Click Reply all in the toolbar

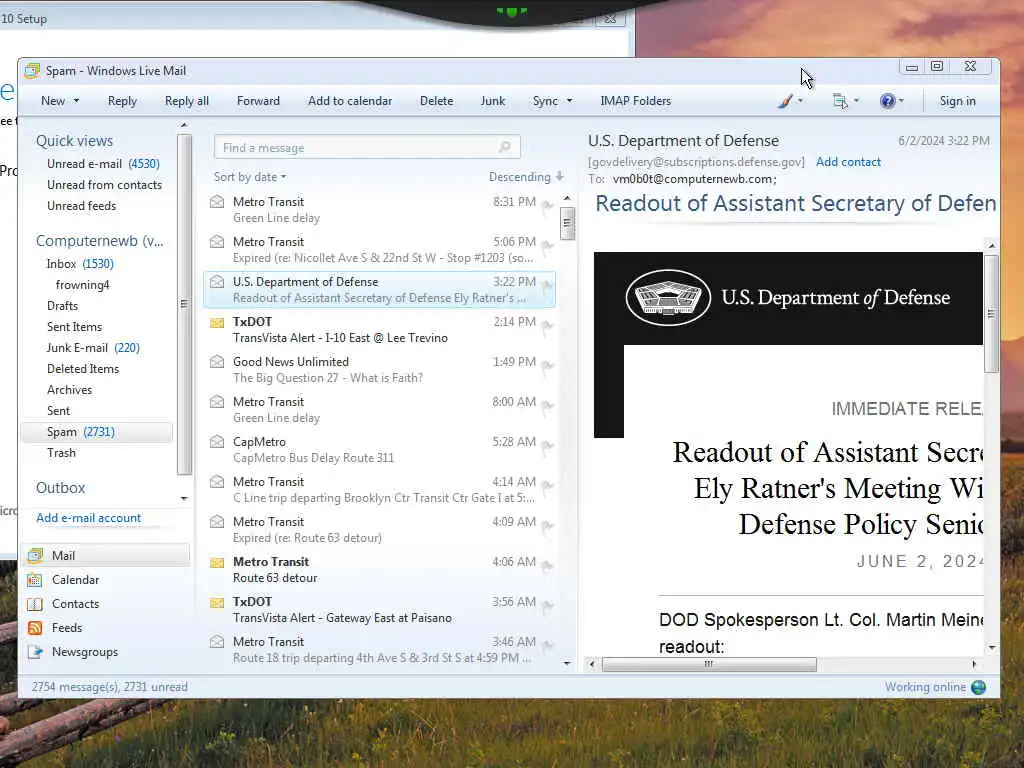point(187,101)
